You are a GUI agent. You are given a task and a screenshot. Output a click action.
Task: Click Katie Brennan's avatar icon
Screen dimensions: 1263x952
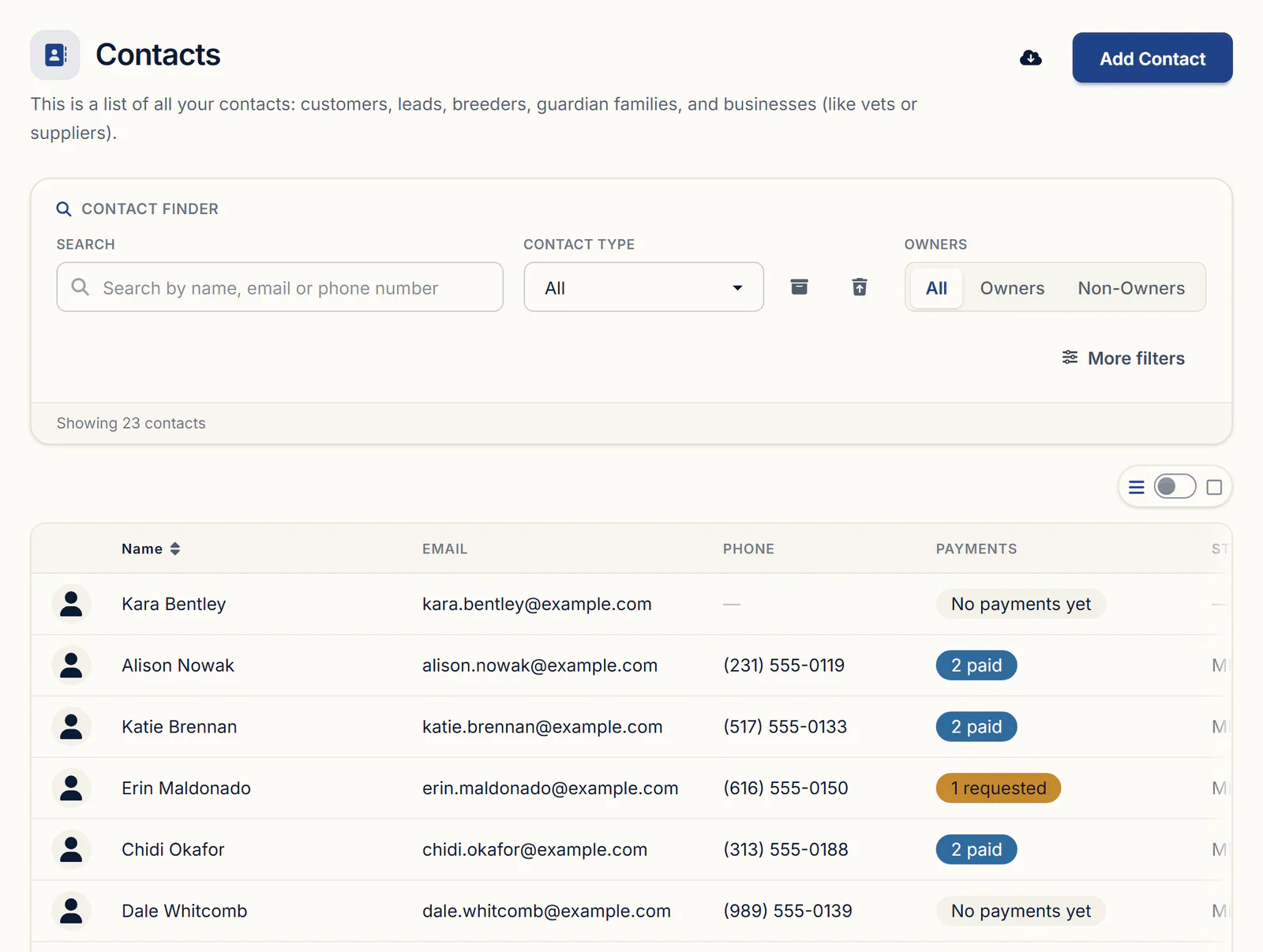71,727
